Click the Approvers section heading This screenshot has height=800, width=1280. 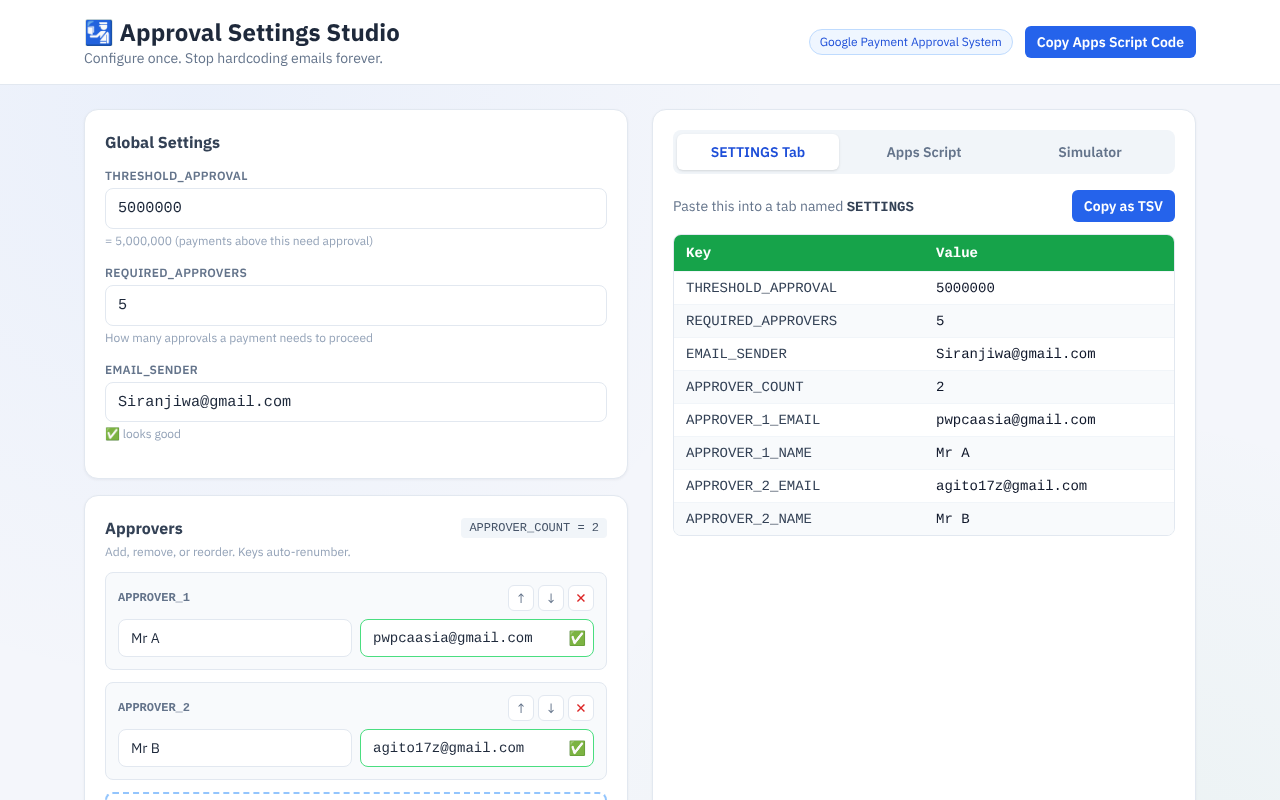point(144,529)
